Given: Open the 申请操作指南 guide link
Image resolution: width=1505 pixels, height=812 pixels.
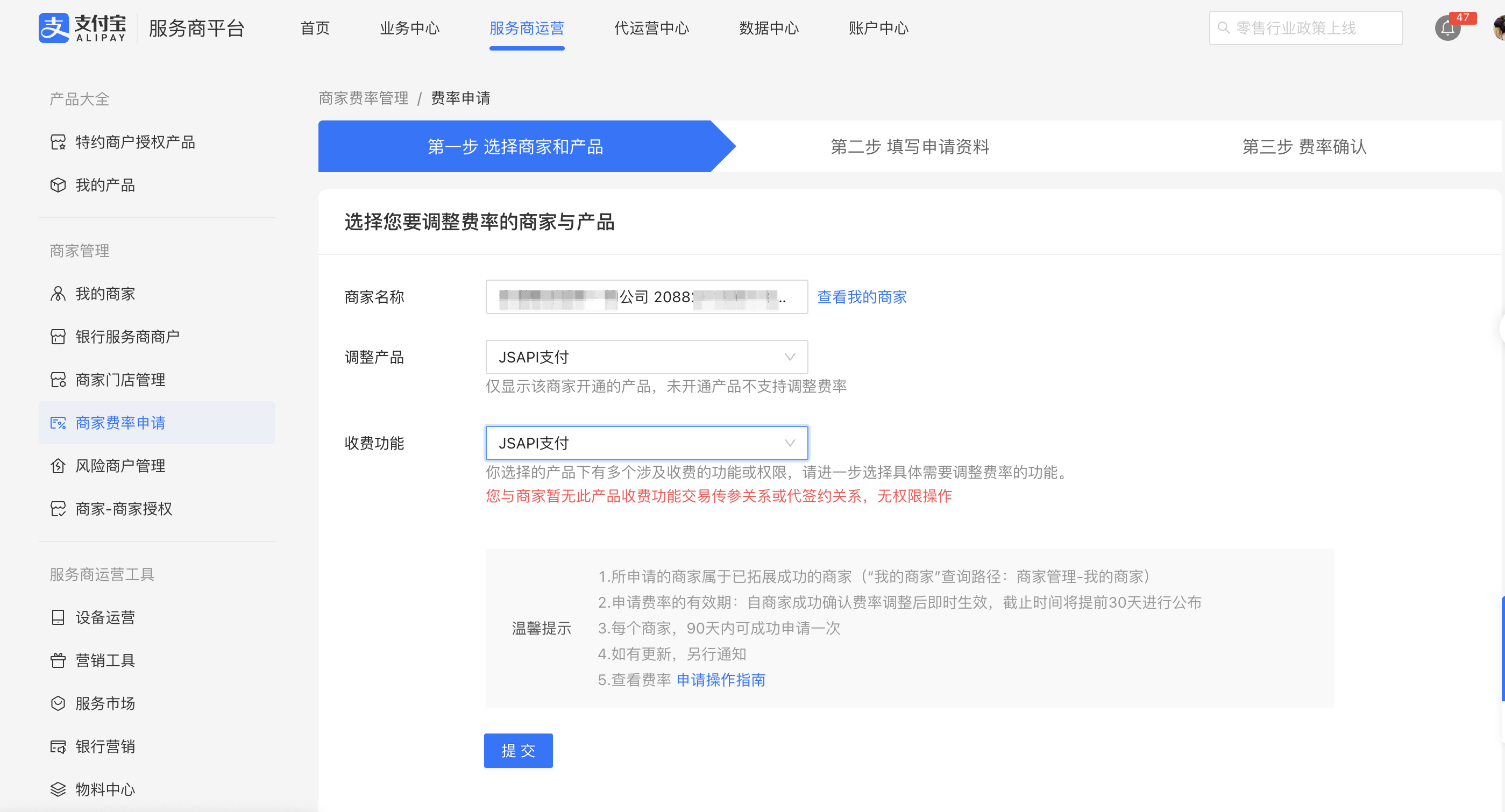Looking at the screenshot, I should [720, 679].
